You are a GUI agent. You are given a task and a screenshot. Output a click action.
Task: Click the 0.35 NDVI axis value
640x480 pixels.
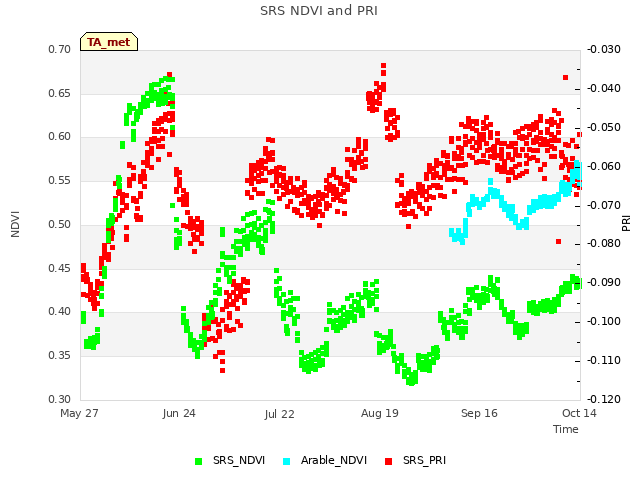pos(60,356)
